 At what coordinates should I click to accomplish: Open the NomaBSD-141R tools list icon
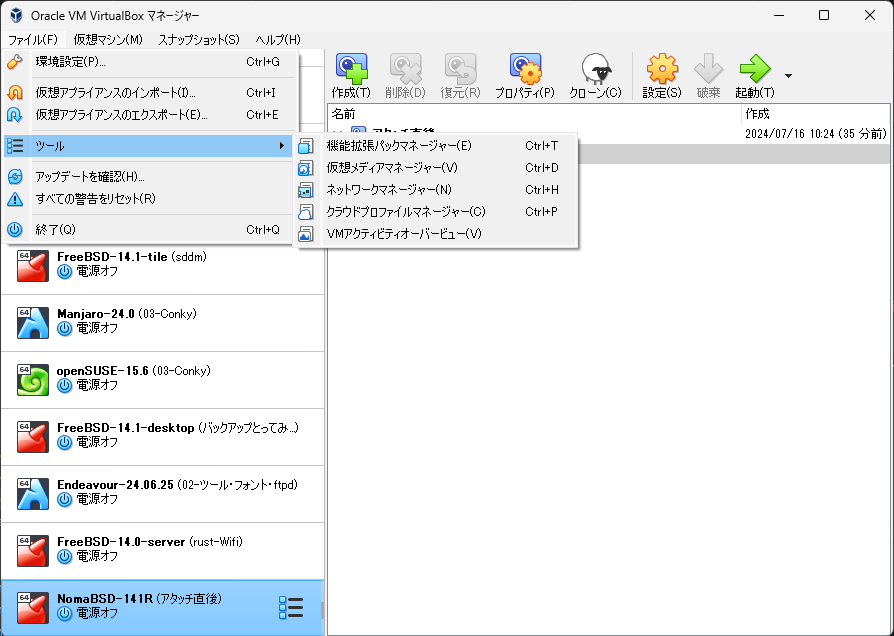(291, 608)
